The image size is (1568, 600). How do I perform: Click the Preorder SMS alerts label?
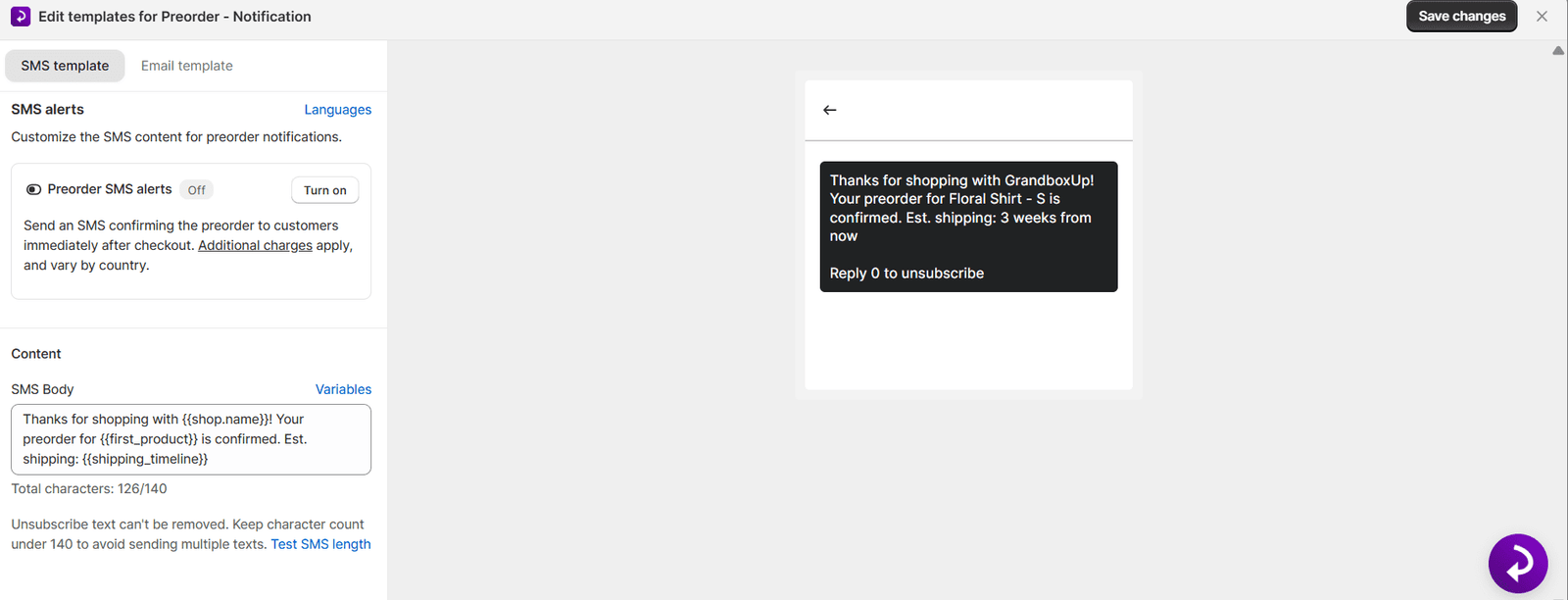(110, 189)
